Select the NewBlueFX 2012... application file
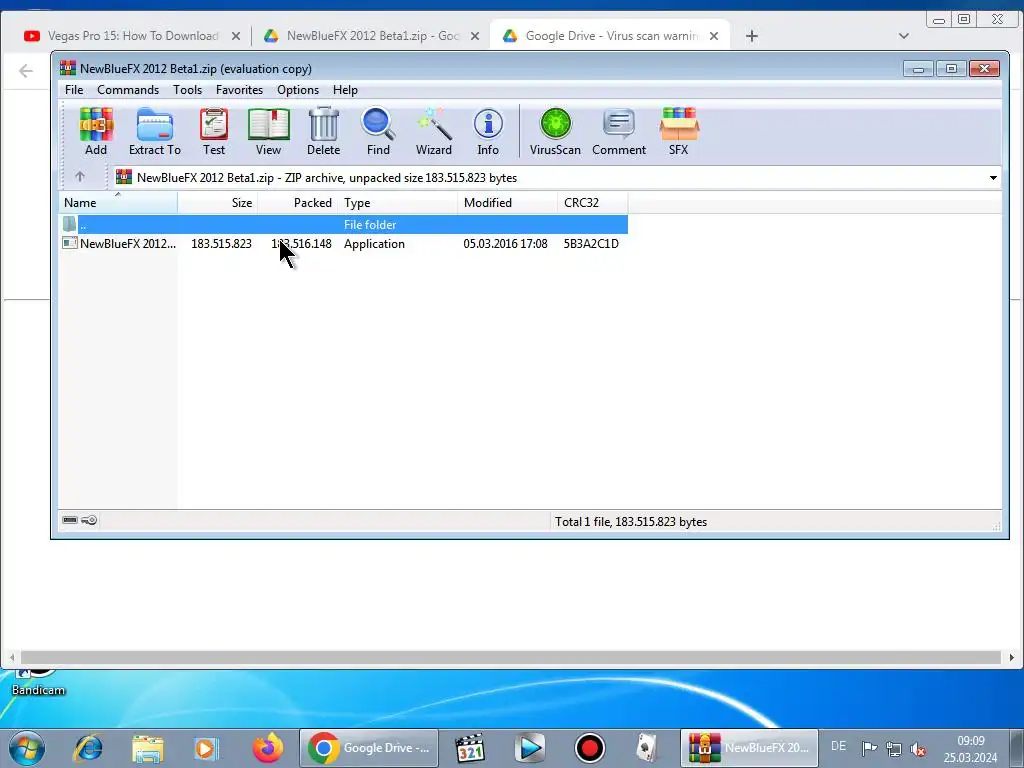The width and height of the screenshot is (1024, 768). click(119, 244)
